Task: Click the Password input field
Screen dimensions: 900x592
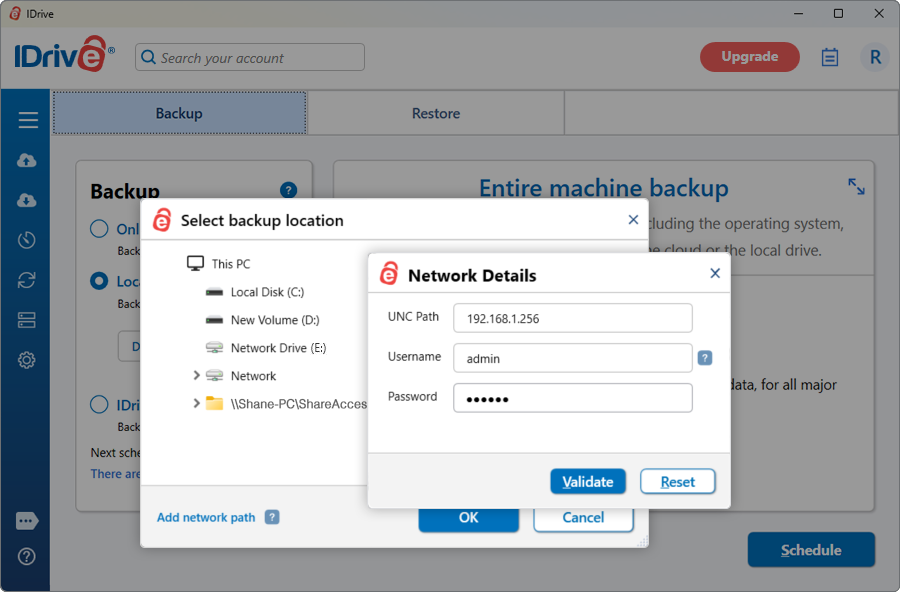Action: tap(573, 398)
